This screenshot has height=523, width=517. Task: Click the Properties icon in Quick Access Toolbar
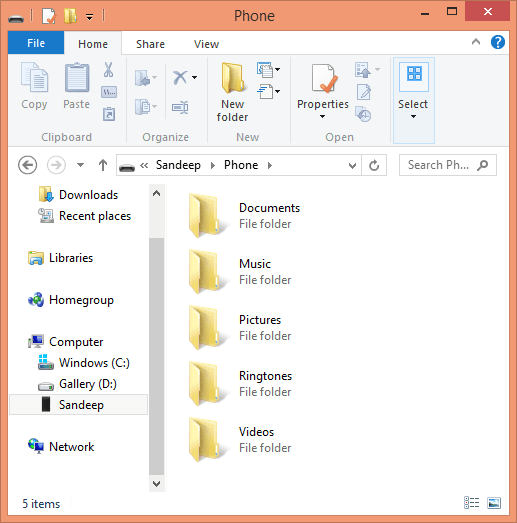[49, 16]
